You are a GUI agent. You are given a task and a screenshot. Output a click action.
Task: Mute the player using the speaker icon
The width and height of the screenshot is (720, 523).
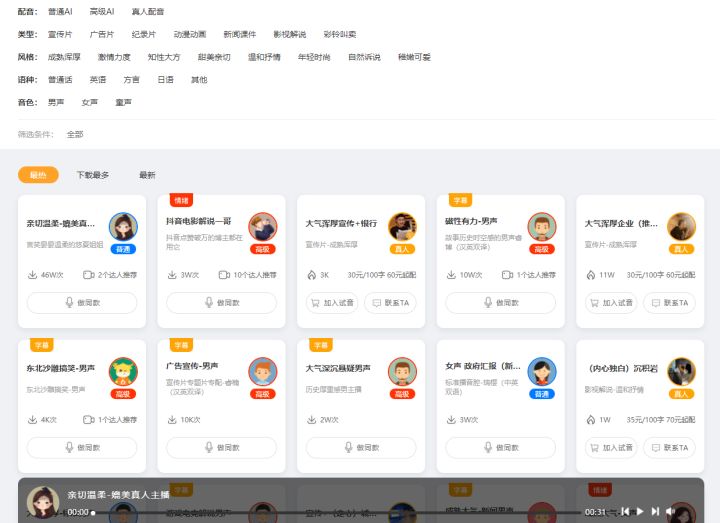[x=670, y=511]
